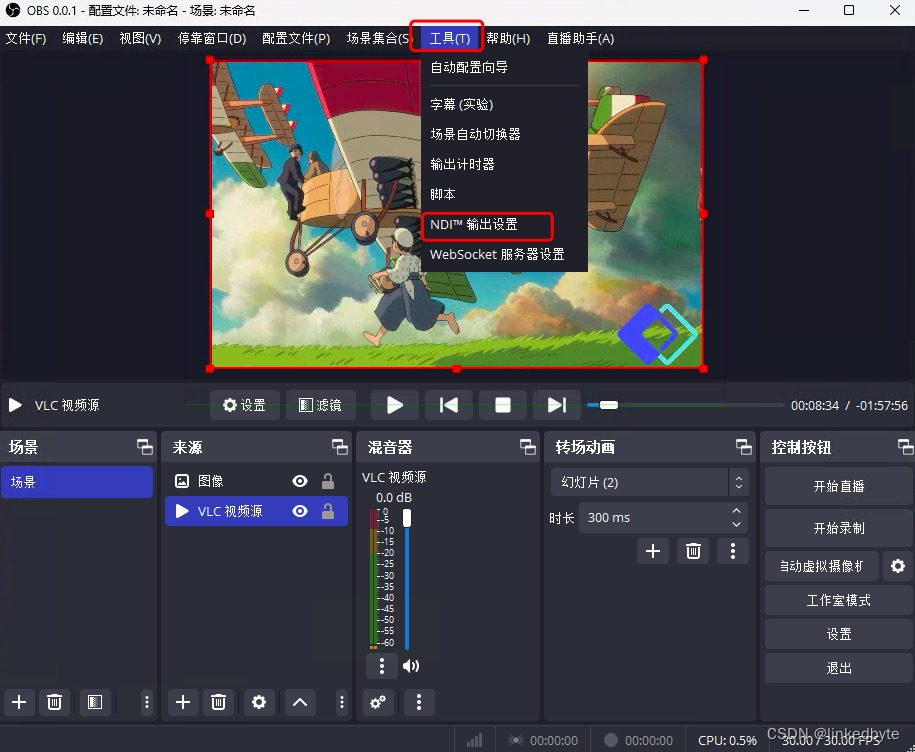The height and width of the screenshot is (752, 915).
Task: Decrease transition 时长 value
Action: click(x=736, y=524)
